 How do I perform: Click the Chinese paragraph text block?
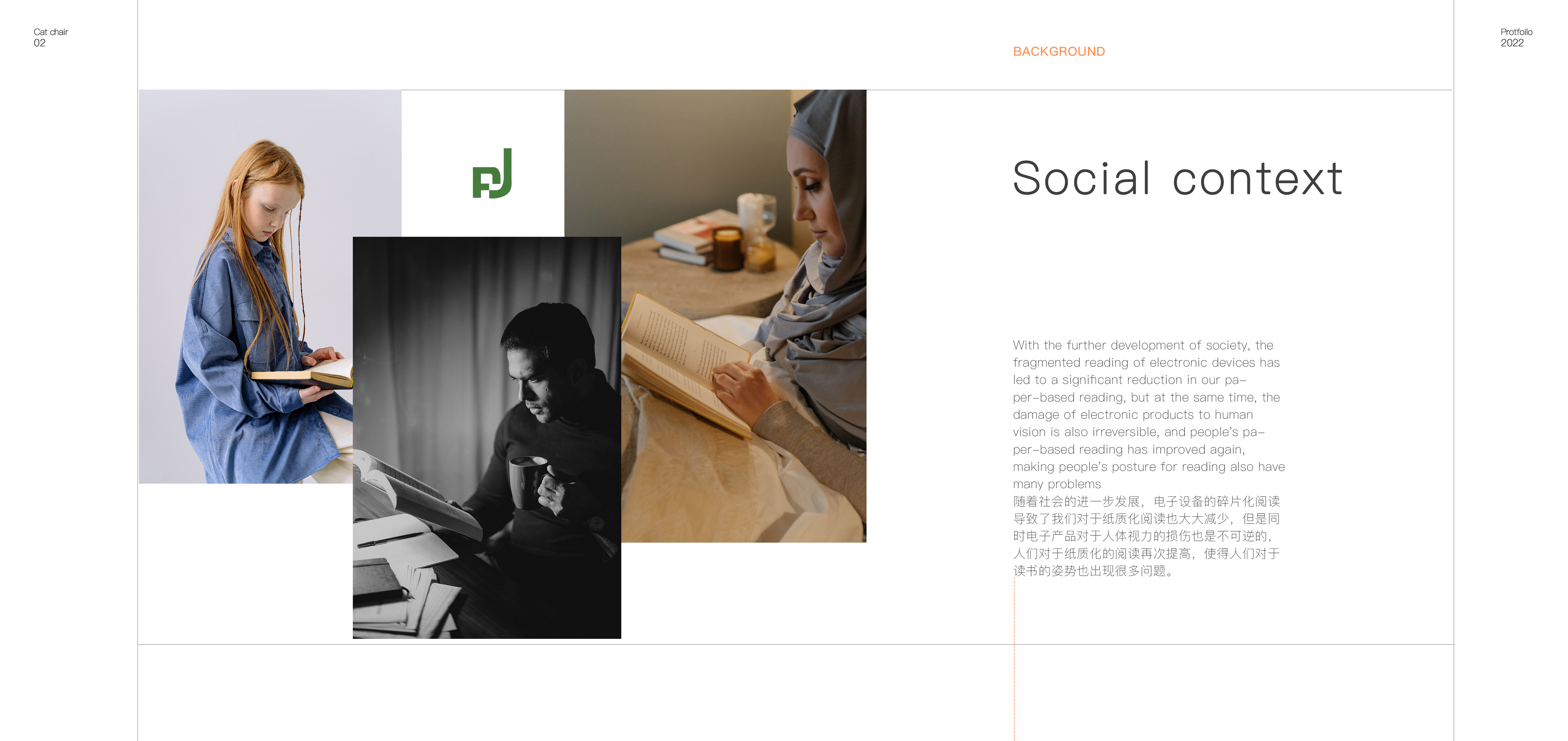coord(1146,536)
